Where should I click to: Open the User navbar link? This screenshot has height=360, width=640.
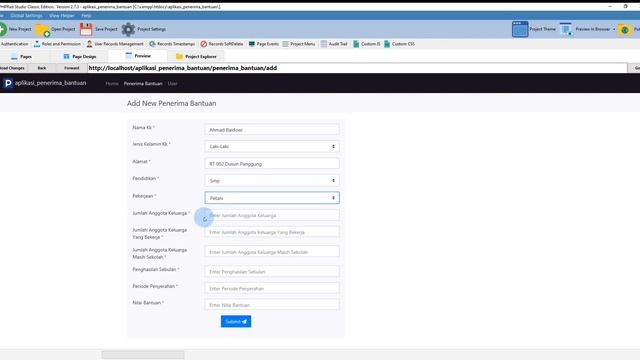tap(172, 83)
